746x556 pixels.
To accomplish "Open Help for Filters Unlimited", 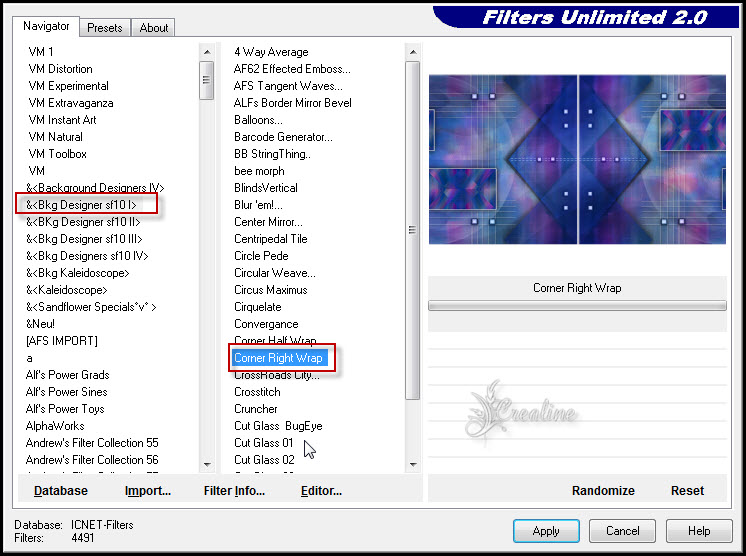I will (x=698, y=531).
